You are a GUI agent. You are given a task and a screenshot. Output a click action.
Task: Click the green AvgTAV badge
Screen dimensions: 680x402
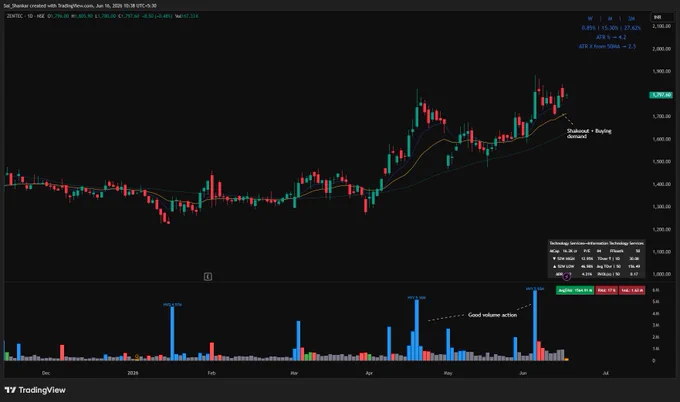coord(575,290)
